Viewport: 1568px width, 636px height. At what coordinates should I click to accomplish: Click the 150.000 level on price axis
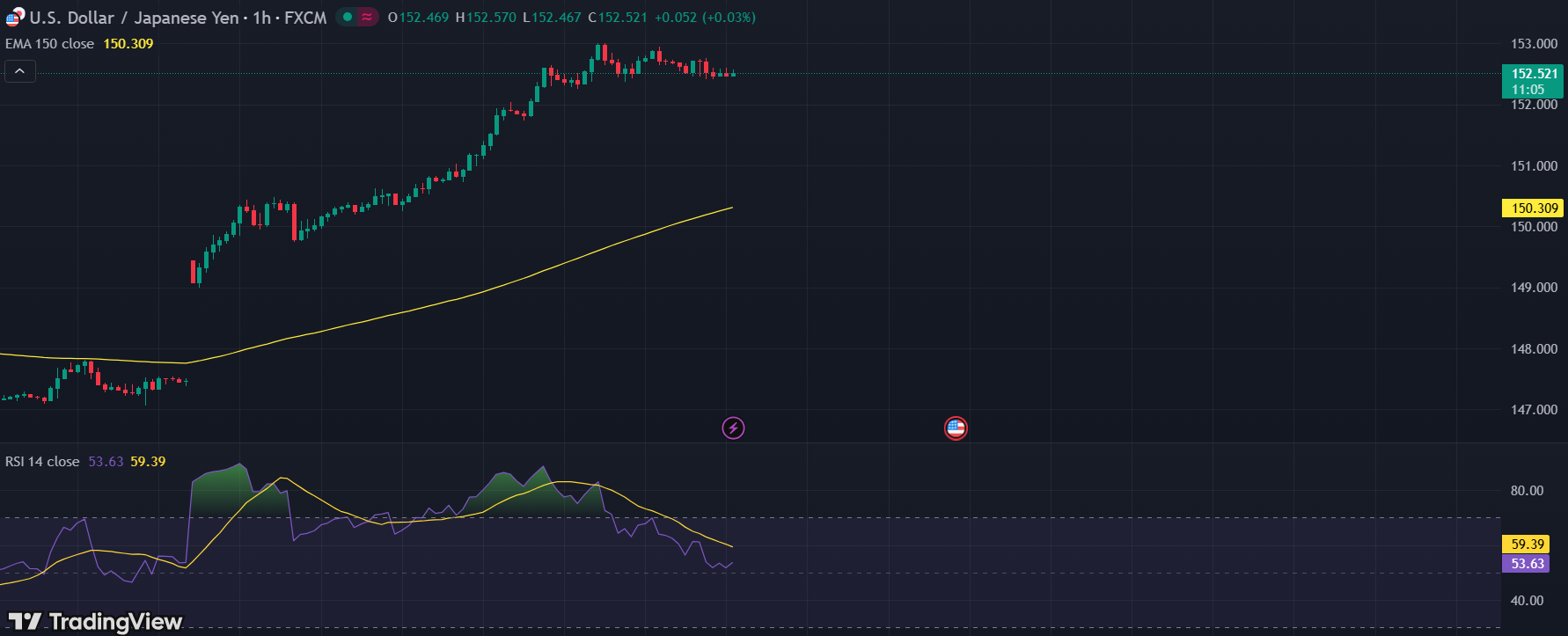[1534, 227]
